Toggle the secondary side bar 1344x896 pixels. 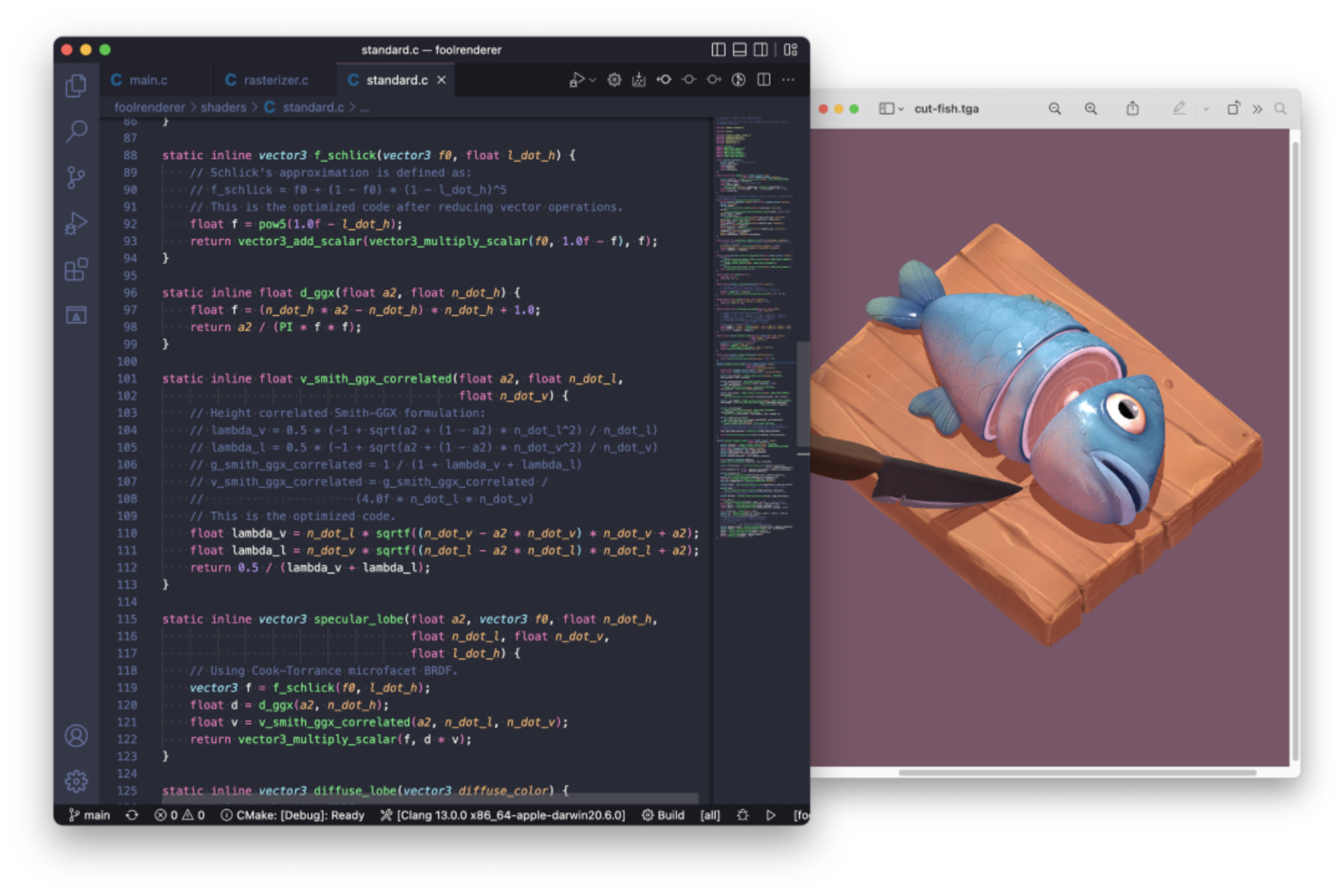[x=760, y=50]
